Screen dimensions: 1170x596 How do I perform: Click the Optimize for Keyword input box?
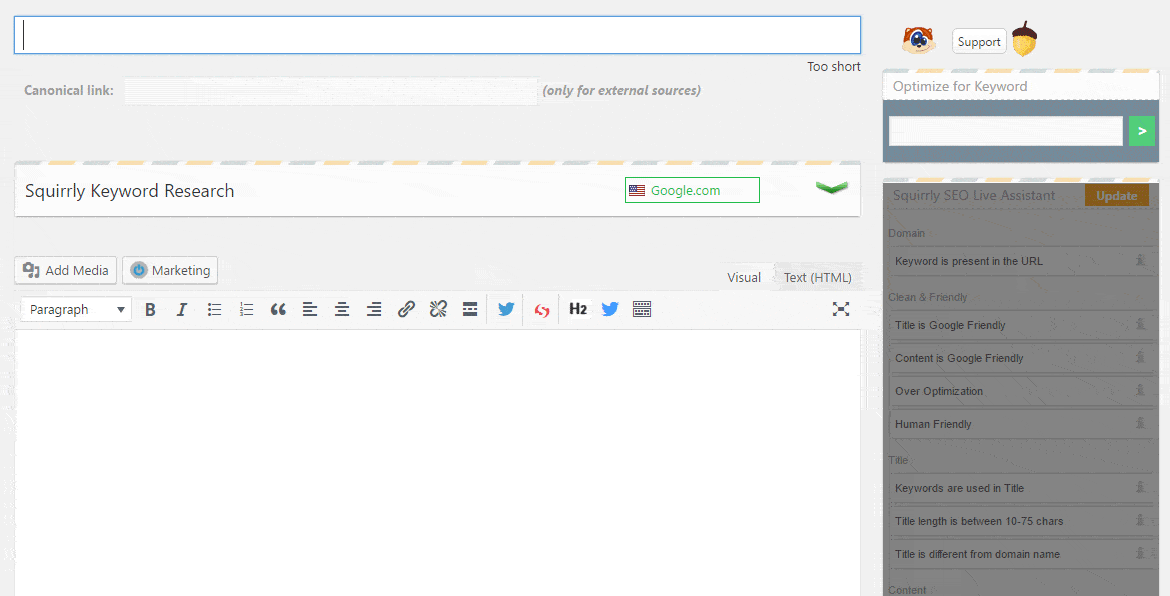click(1006, 131)
